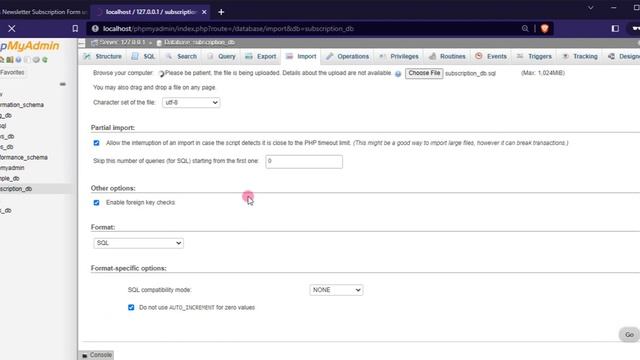Image resolution: width=640 pixels, height=360 pixels.
Task: Select phpmyadmin database in tree
Action: [x=12, y=168]
